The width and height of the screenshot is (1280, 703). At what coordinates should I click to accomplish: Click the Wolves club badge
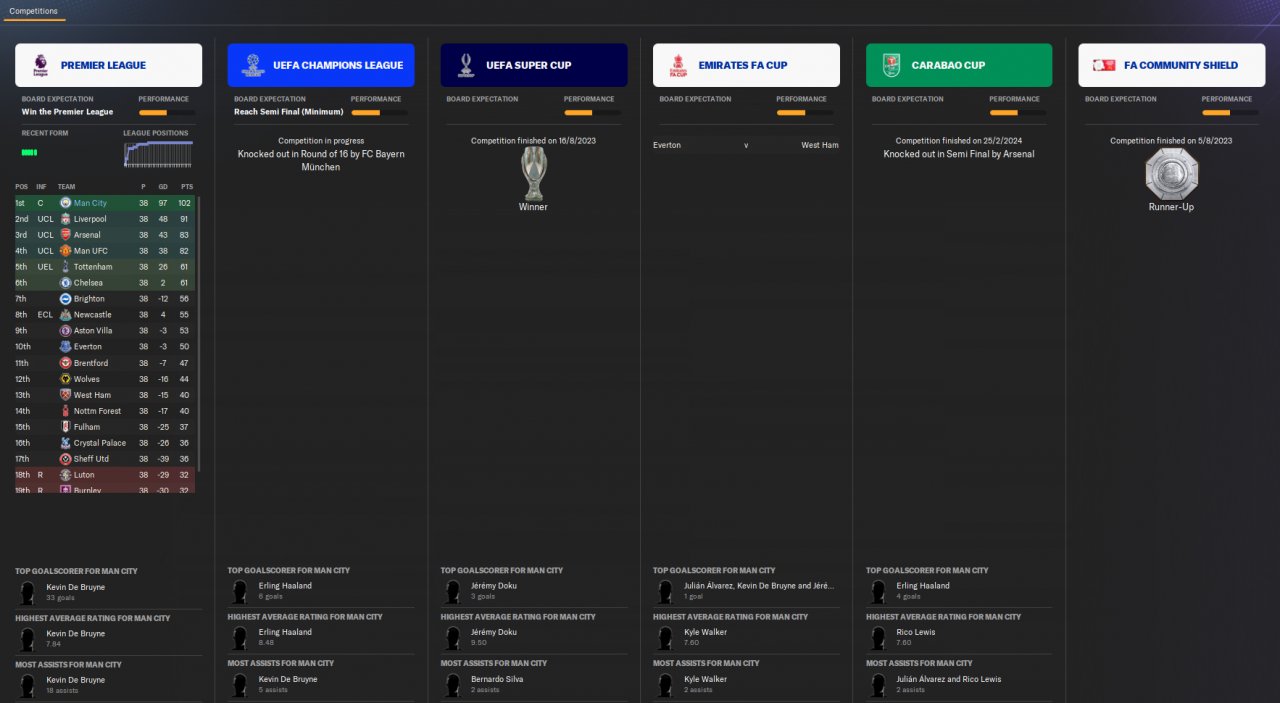pos(65,379)
